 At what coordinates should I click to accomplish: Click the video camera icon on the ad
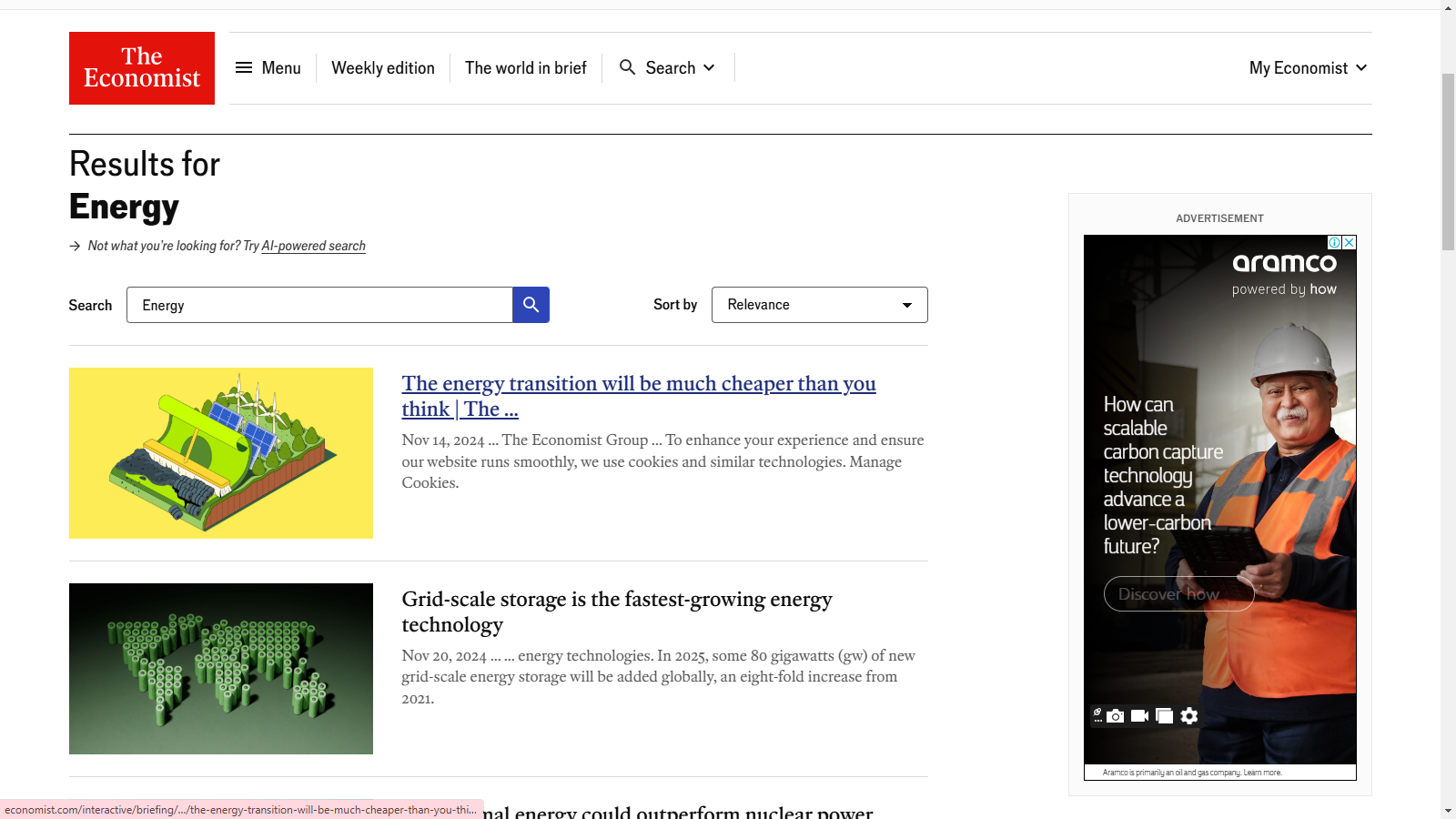1139,716
